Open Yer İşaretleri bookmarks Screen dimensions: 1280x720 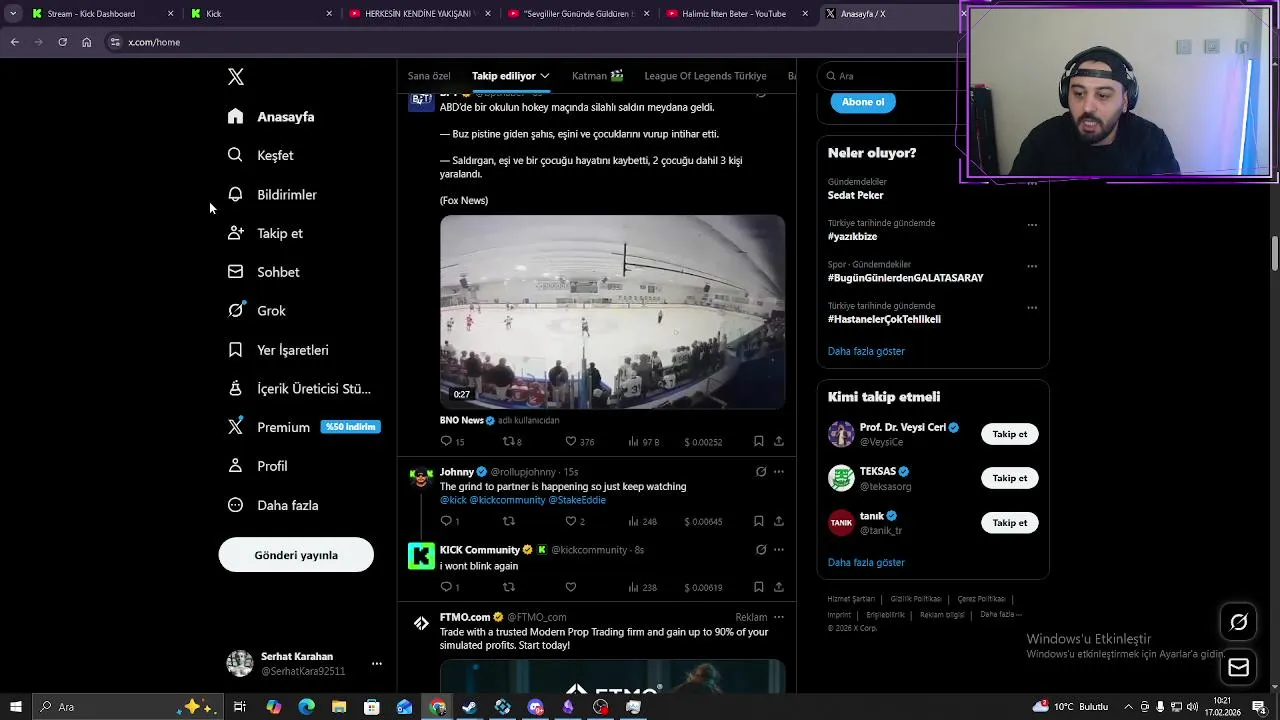pyautogui.click(x=278, y=350)
